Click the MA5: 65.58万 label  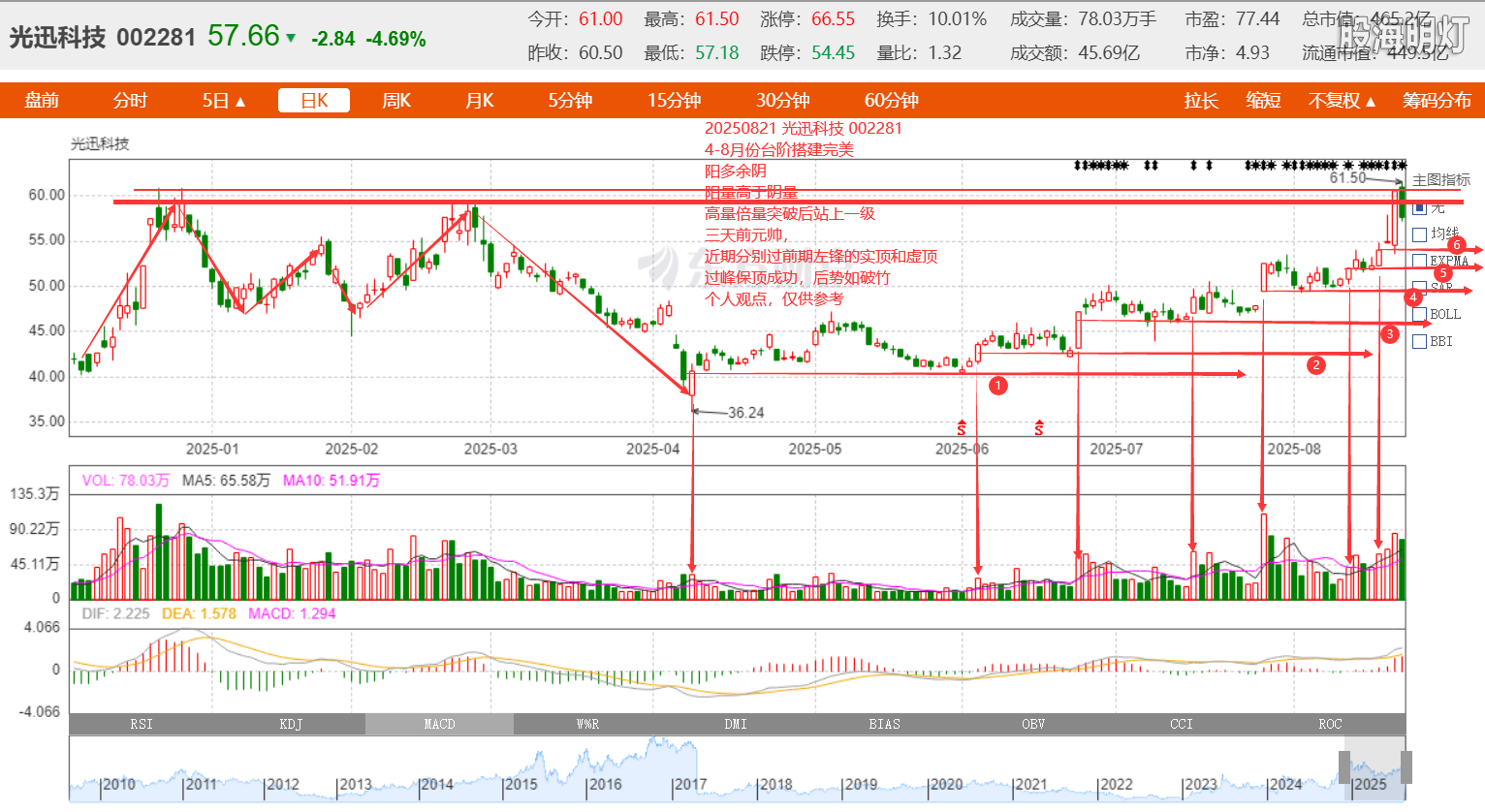pyautogui.click(x=226, y=481)
